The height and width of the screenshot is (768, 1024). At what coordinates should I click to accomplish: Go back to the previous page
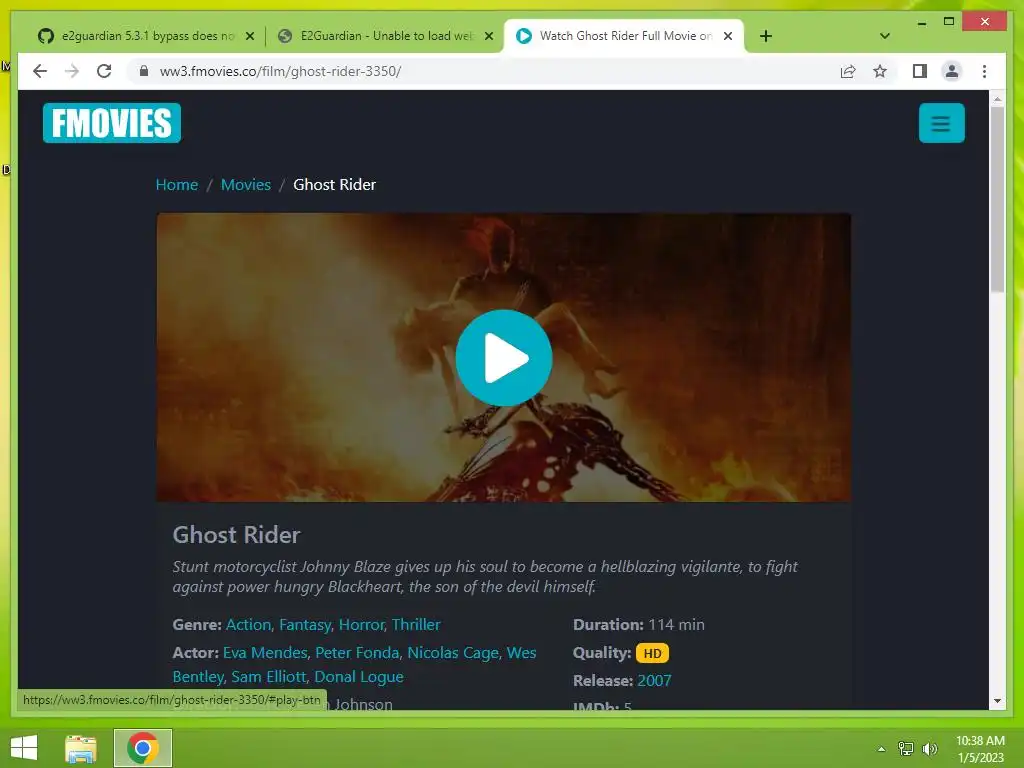coord(40,71)
